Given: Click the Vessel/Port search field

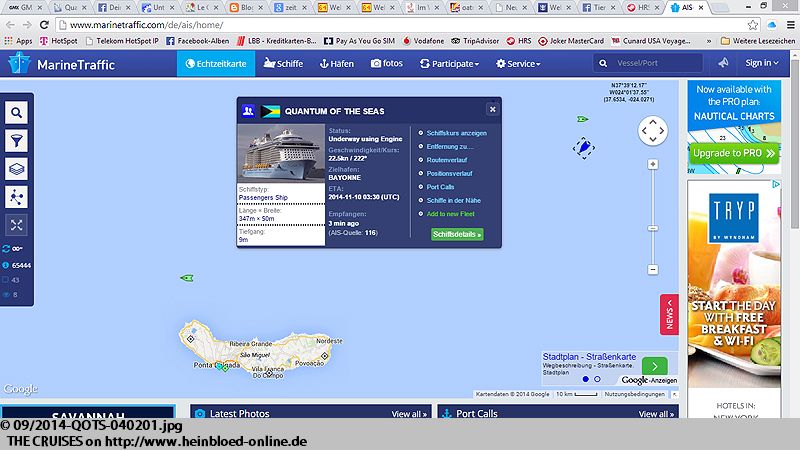Looking at the screenshot, I should coord(648,63).
